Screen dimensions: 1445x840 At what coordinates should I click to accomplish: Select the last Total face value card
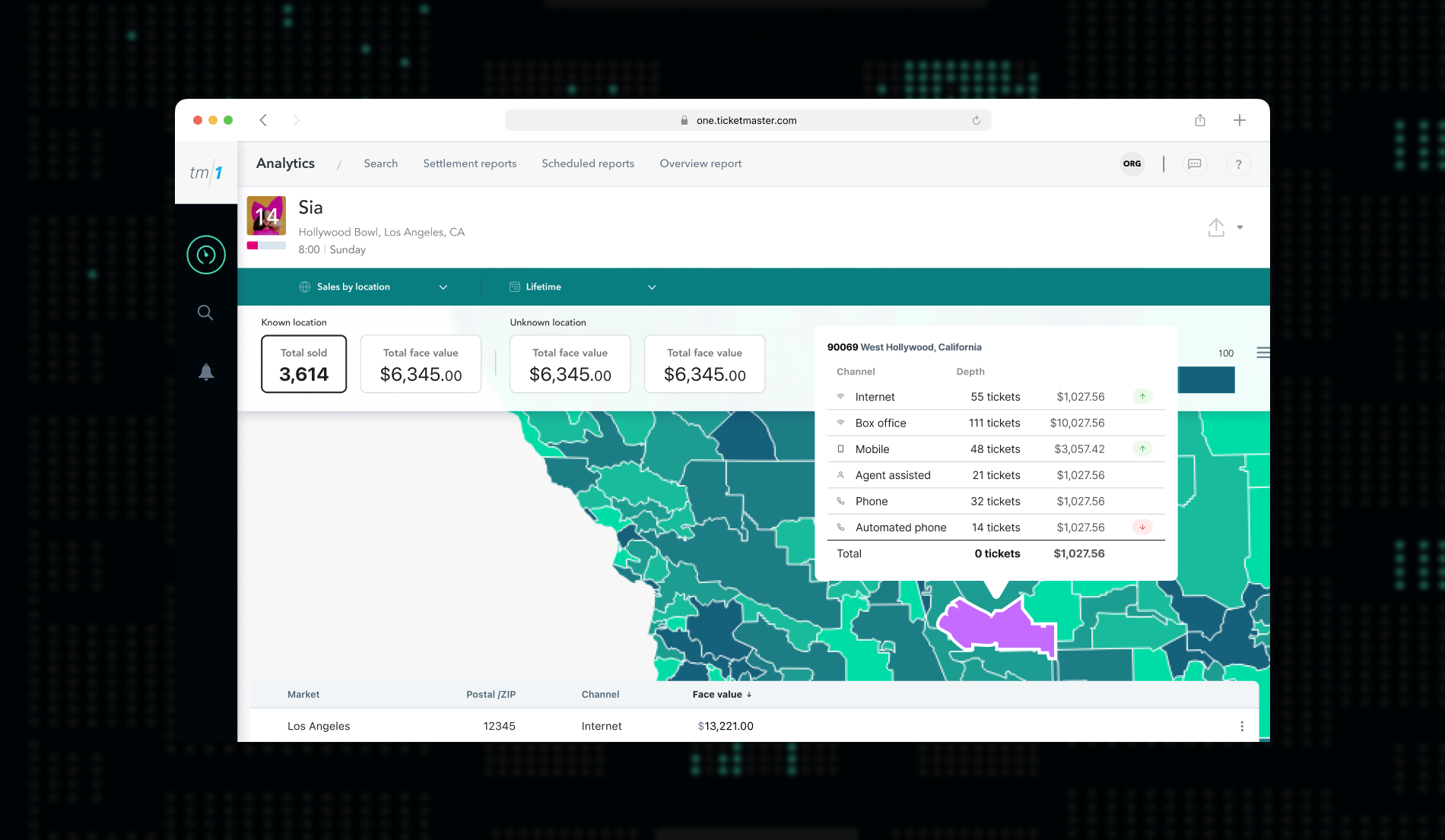(704, 364)
